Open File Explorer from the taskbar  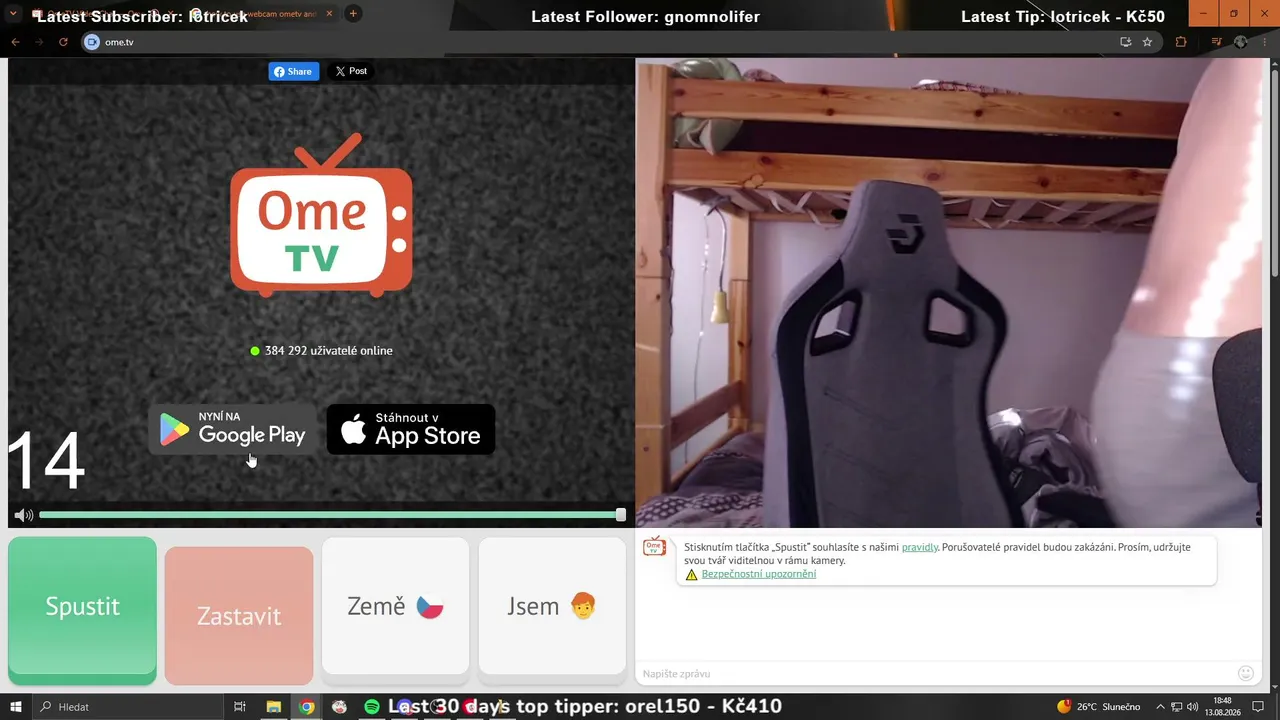[x=273, y=707]
